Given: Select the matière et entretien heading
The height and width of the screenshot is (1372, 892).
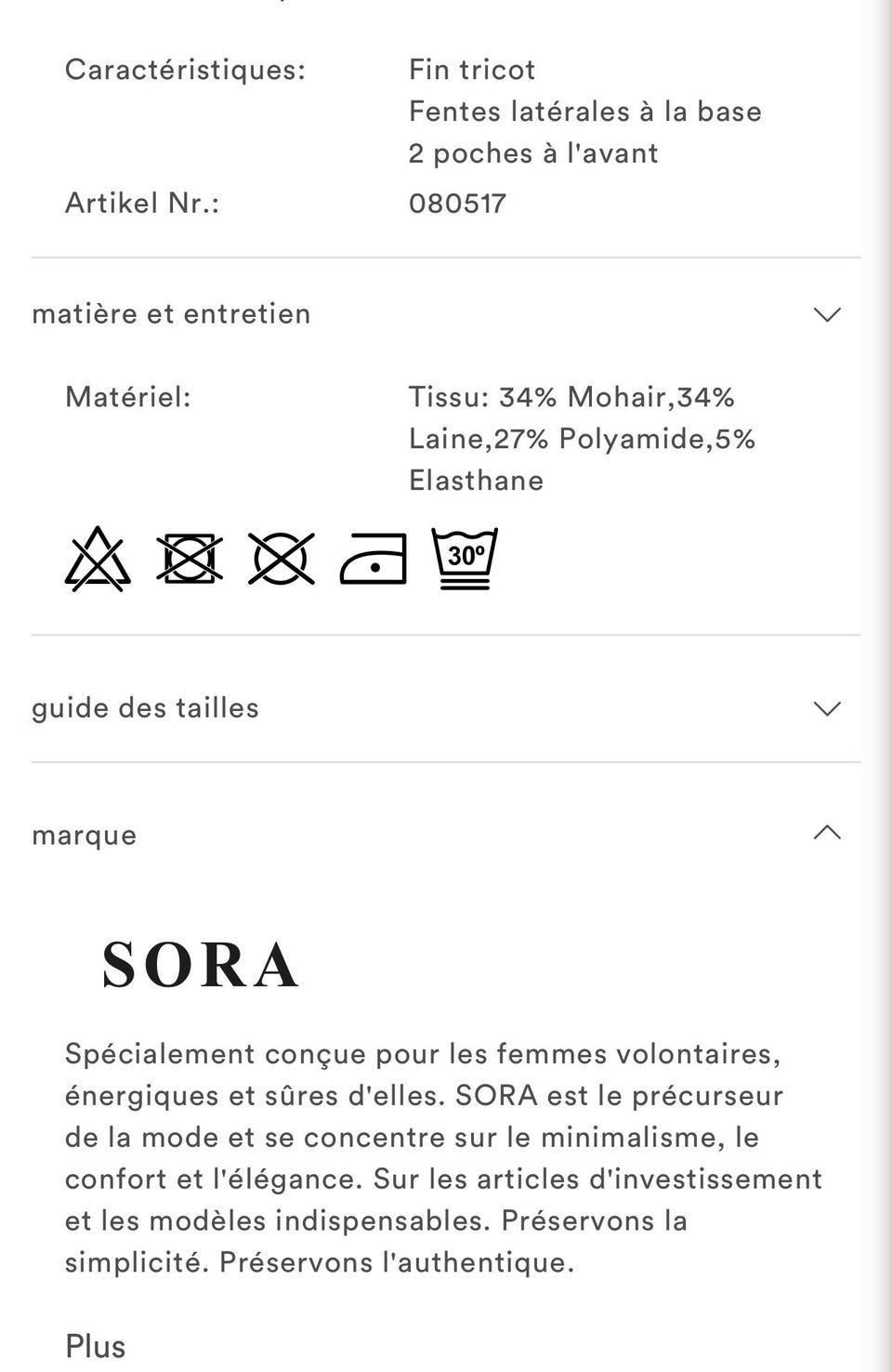Looking at the screenshot, I should click(x=171, y=314).
